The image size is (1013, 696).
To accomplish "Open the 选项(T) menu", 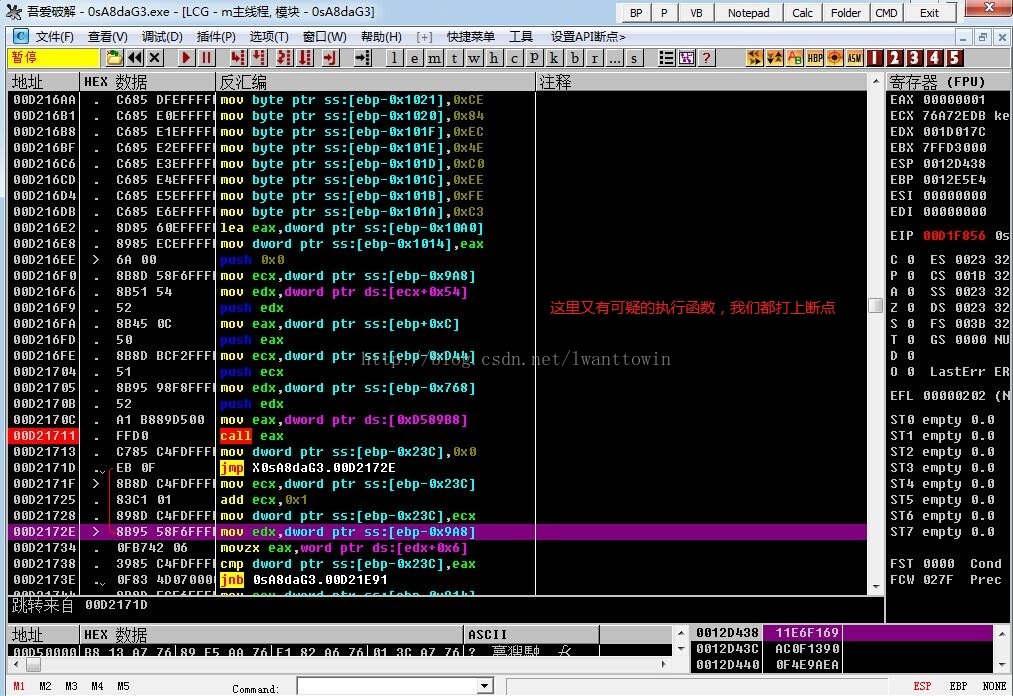I will [x=269, y=37].
